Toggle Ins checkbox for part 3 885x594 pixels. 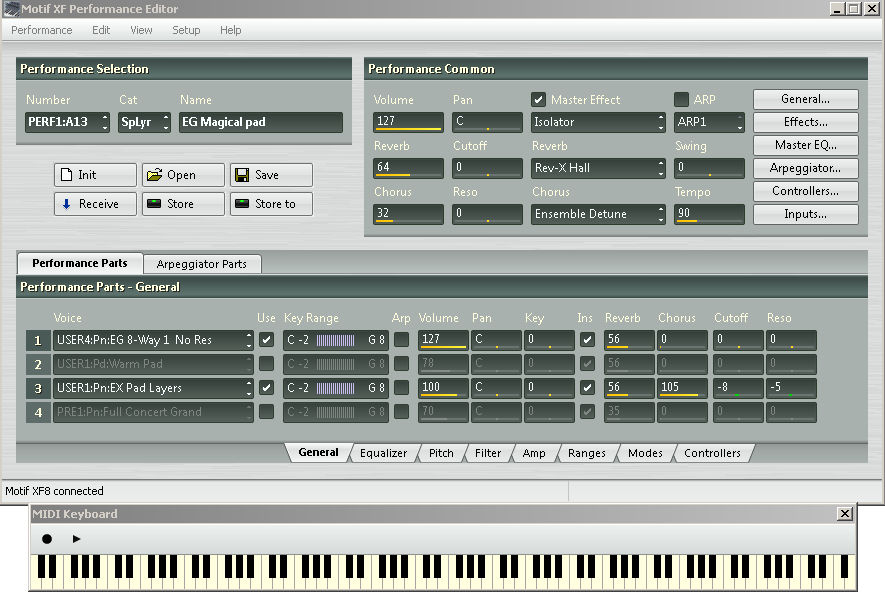point(587,387)
